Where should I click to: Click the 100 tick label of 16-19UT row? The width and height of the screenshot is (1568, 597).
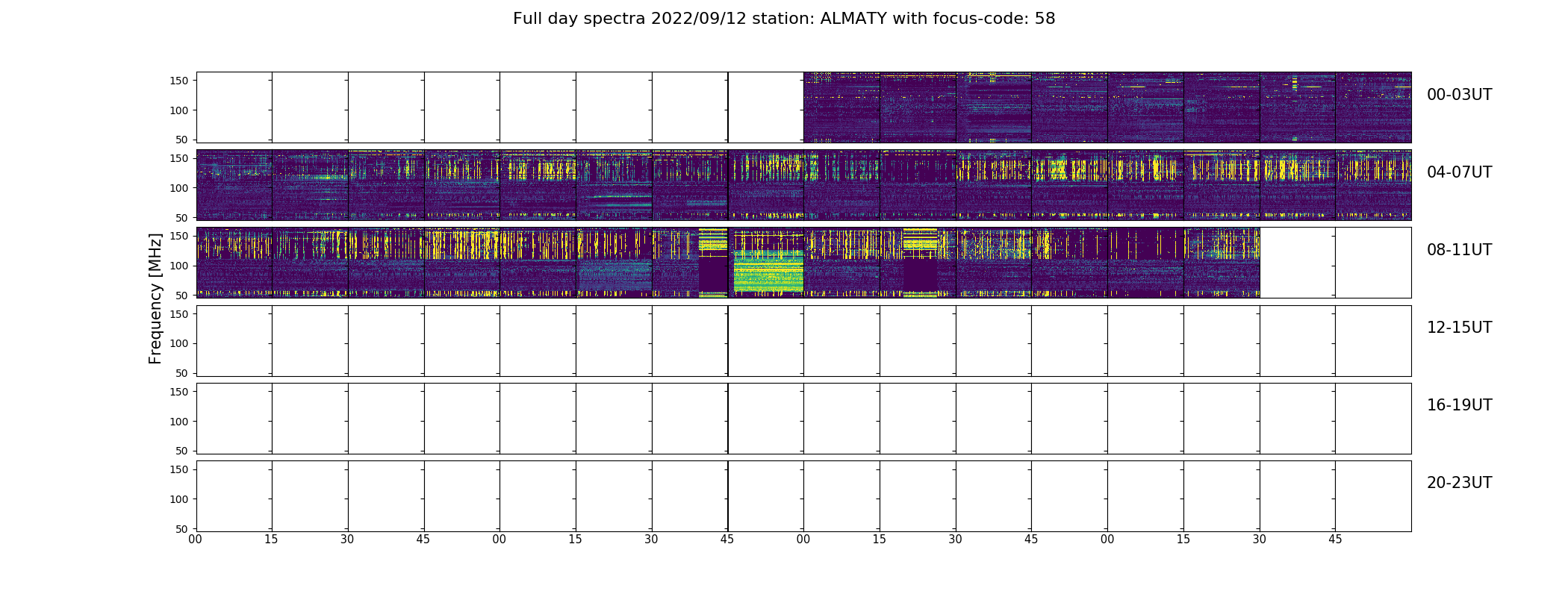[x=180, y=422]
